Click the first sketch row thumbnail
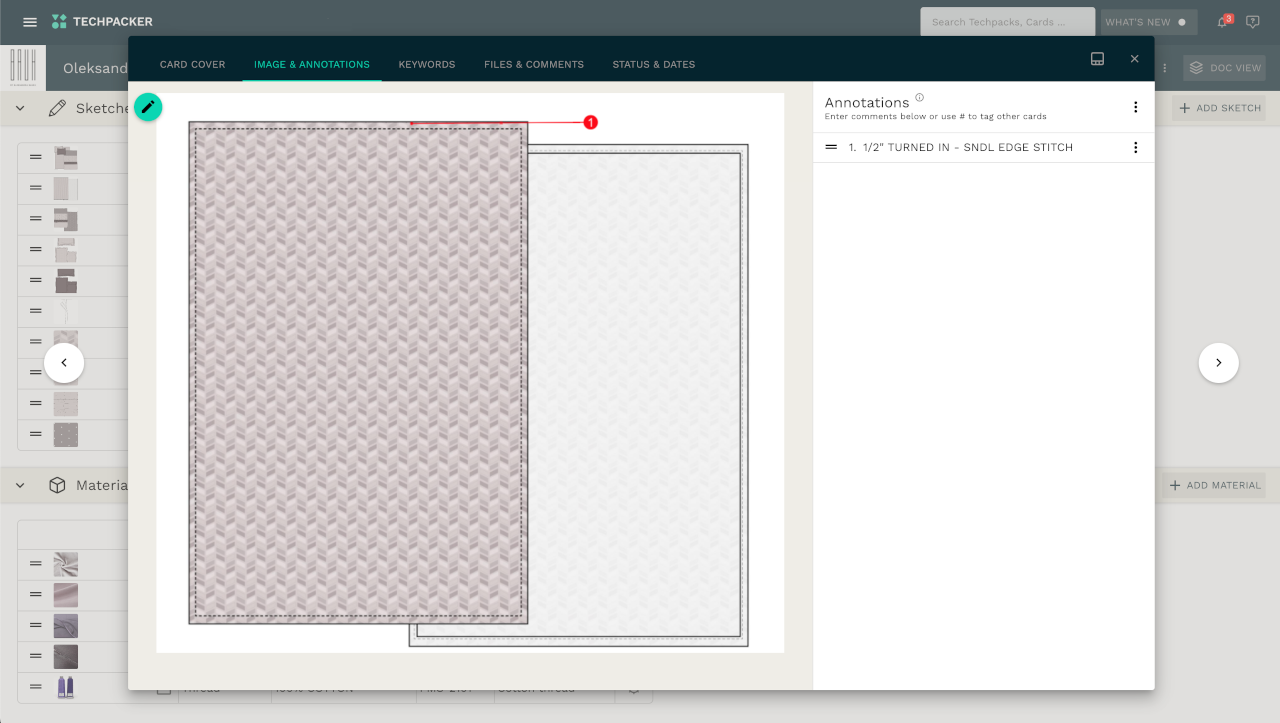1280x723 pixels. coord(66,157)
